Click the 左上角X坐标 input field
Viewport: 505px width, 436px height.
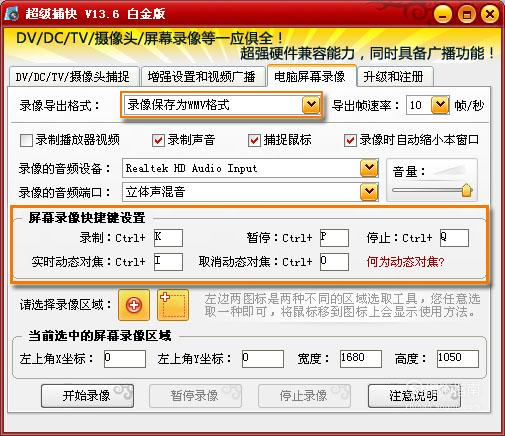click(x=125, y=359)
